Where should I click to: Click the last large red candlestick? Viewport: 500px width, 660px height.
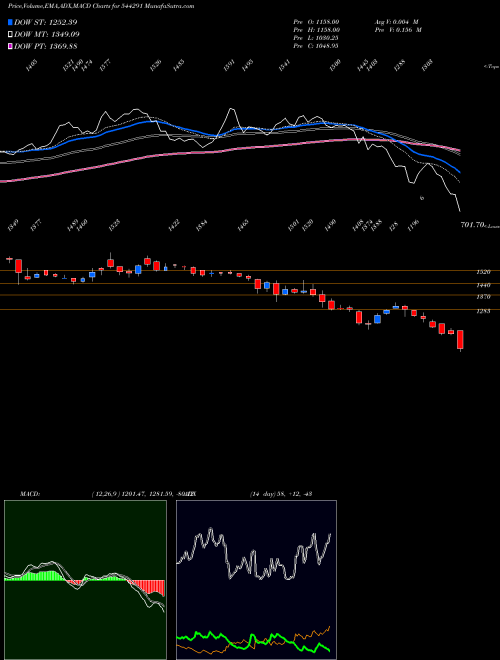[x=460, y=340]
